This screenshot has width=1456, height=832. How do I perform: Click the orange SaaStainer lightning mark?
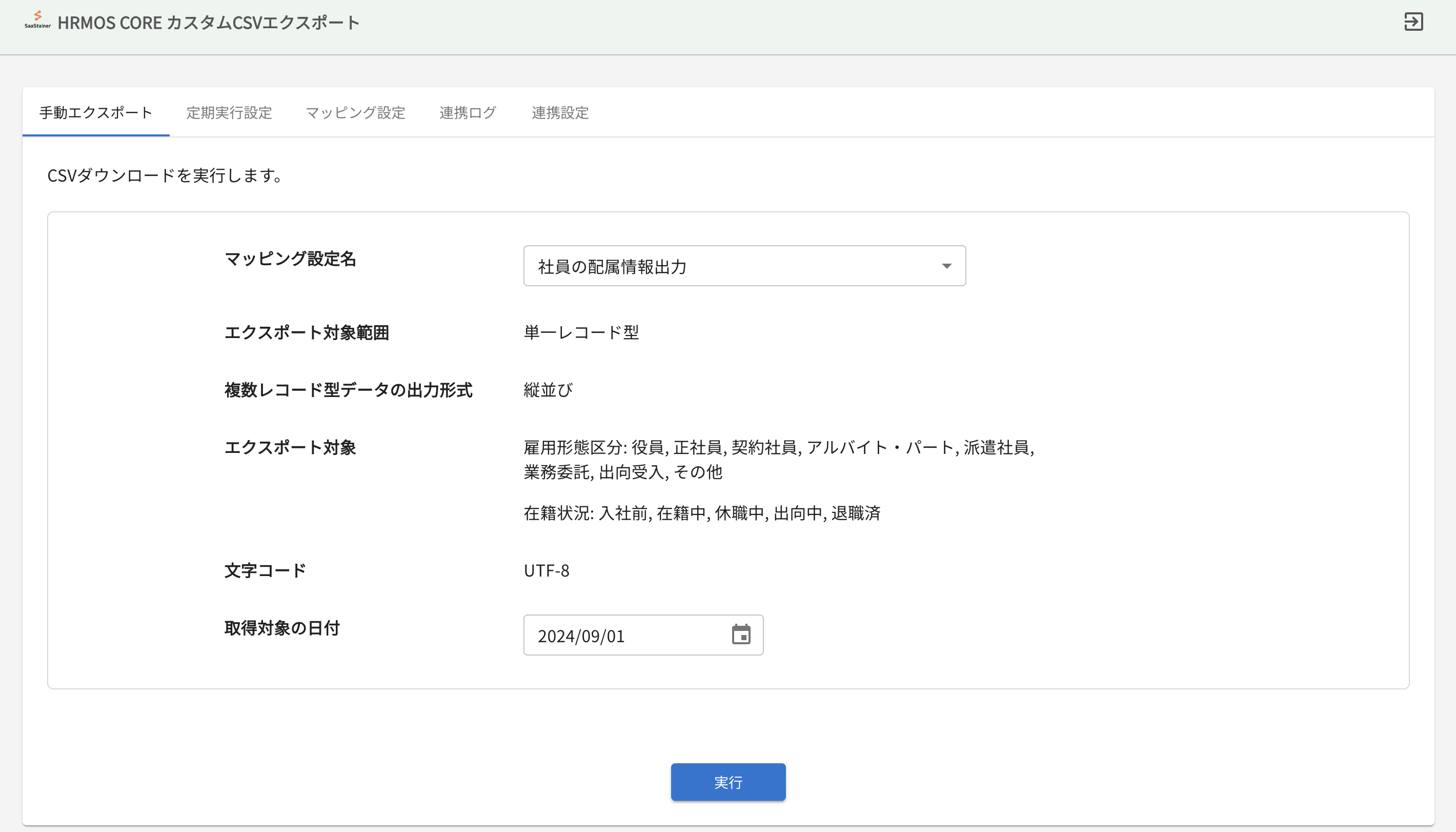[38, 16]
